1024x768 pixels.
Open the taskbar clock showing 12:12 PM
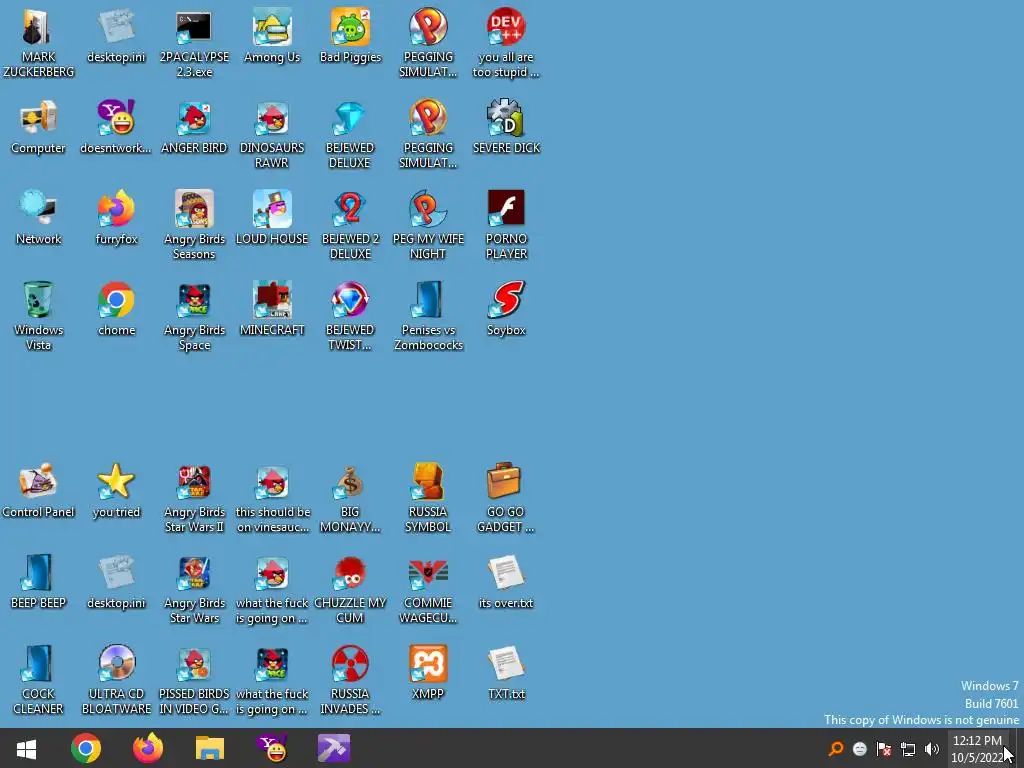[x=978, y=749]
